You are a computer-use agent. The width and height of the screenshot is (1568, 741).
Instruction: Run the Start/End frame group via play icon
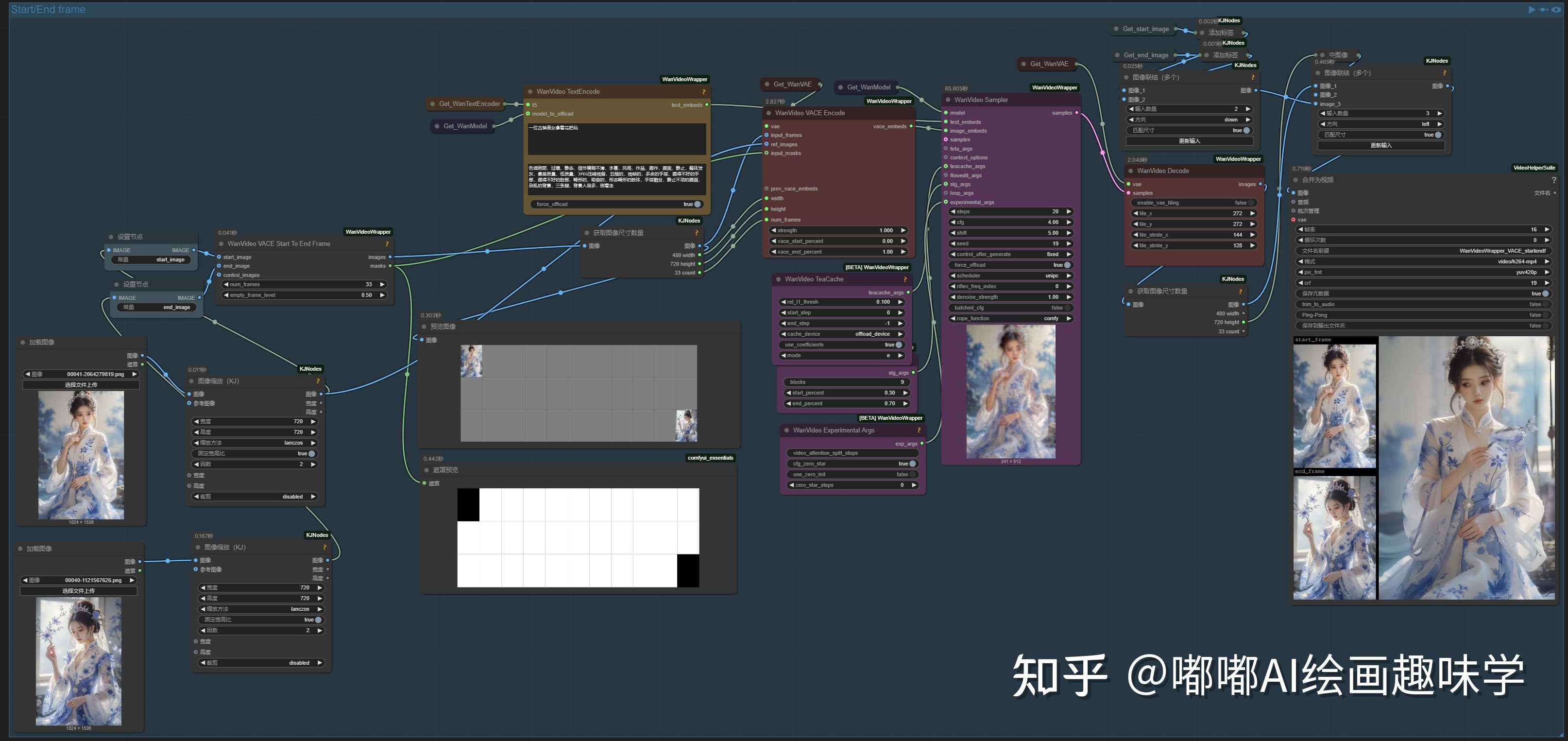pos(1532,9)
